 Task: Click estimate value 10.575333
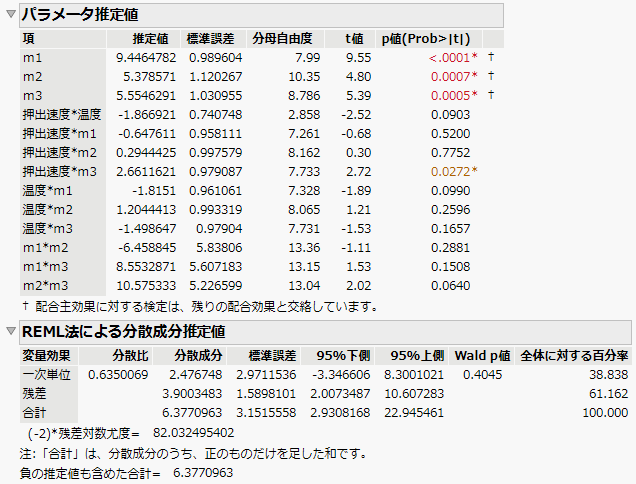146,286
